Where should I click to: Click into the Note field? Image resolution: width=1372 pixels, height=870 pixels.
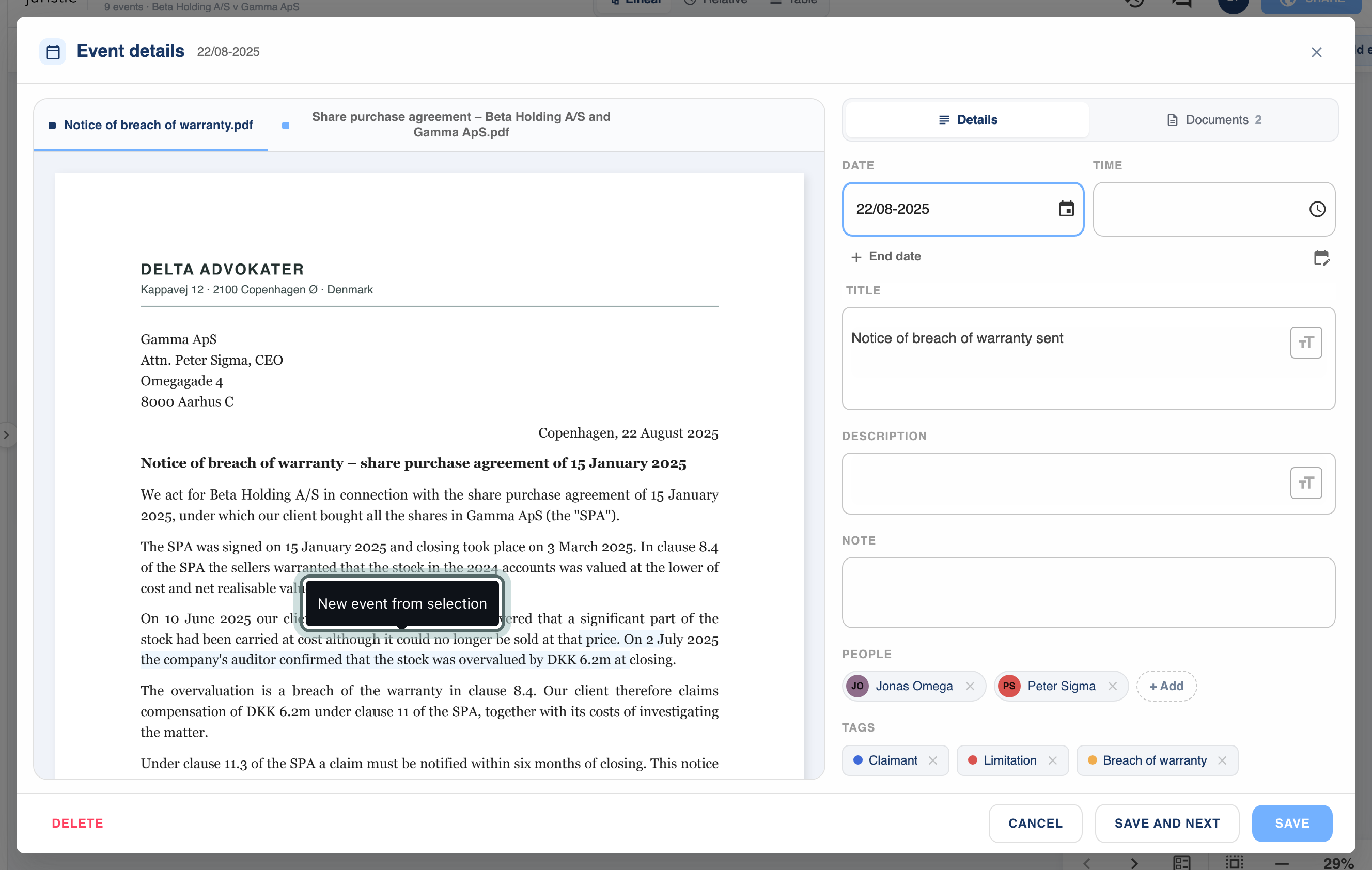(x=1088, y=593)
